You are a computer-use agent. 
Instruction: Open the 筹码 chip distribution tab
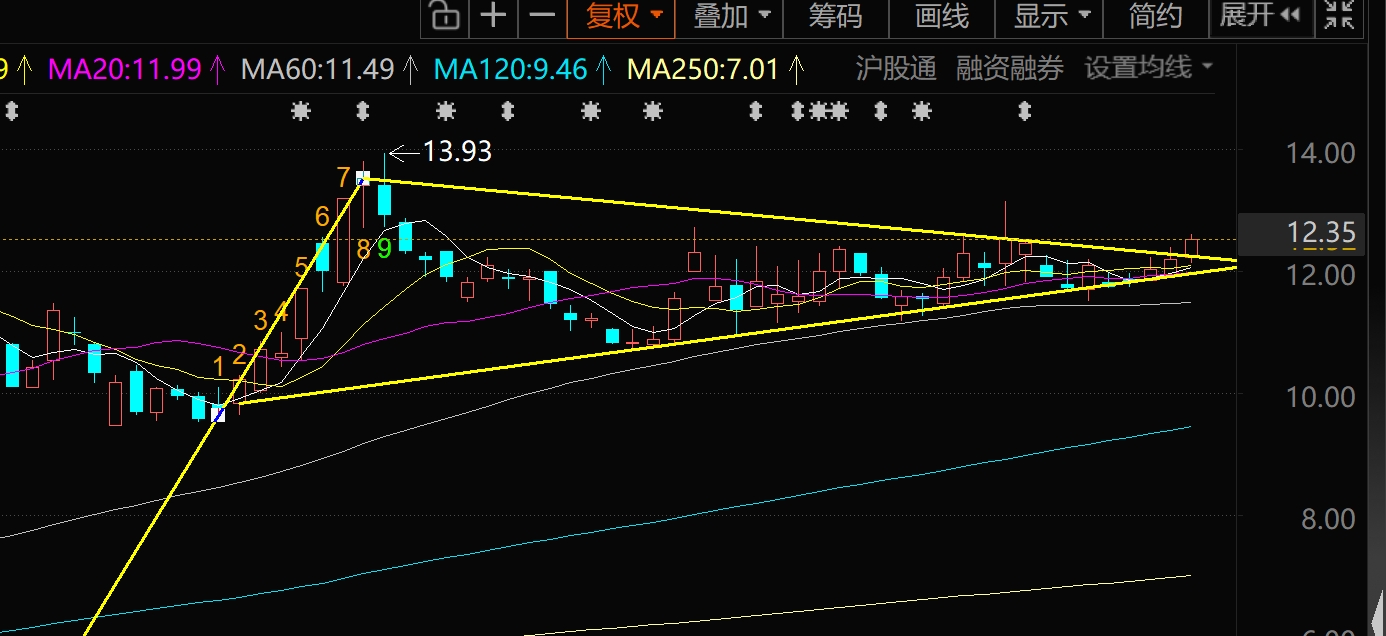coord(835,16)
